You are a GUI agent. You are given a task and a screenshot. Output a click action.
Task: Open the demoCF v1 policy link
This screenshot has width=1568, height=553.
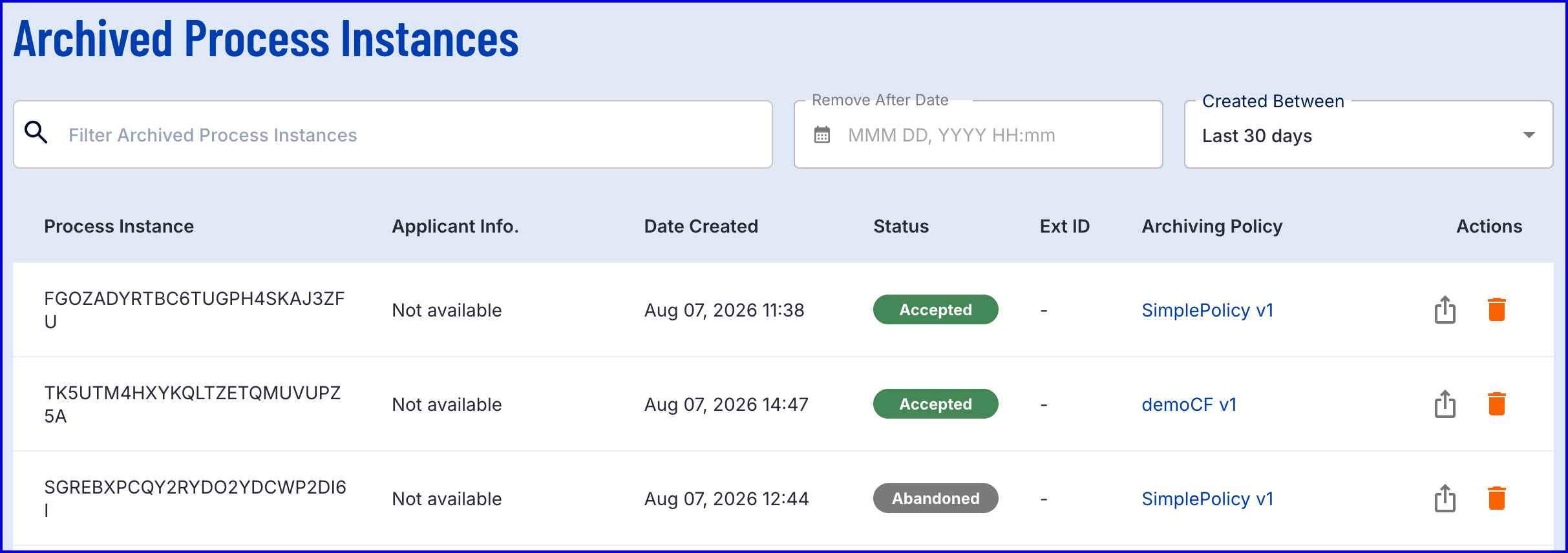(1189, 404)
